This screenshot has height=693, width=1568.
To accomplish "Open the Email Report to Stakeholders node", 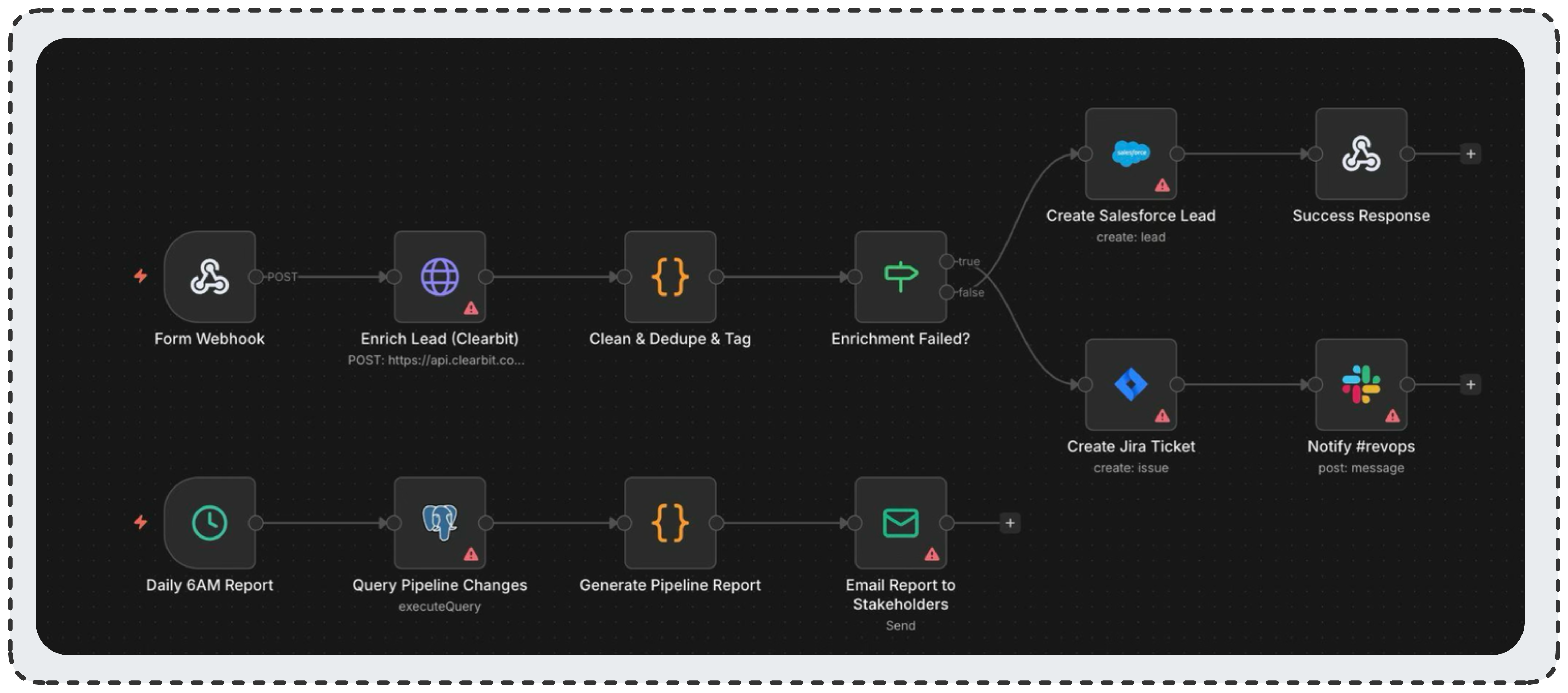I will click(900, 522).
